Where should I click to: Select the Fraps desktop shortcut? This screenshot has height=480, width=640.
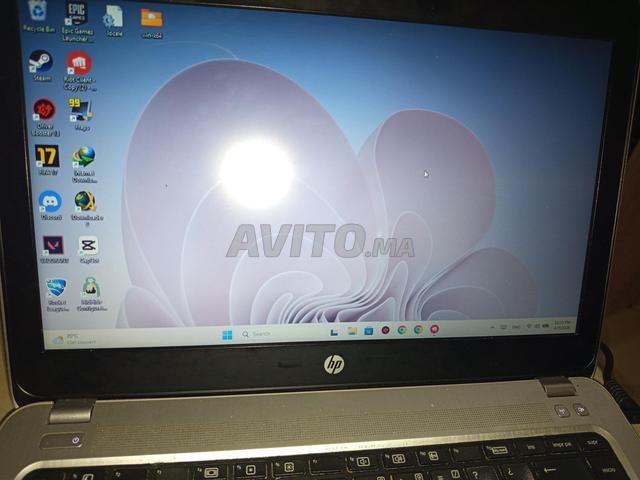[x=81, y=109]
